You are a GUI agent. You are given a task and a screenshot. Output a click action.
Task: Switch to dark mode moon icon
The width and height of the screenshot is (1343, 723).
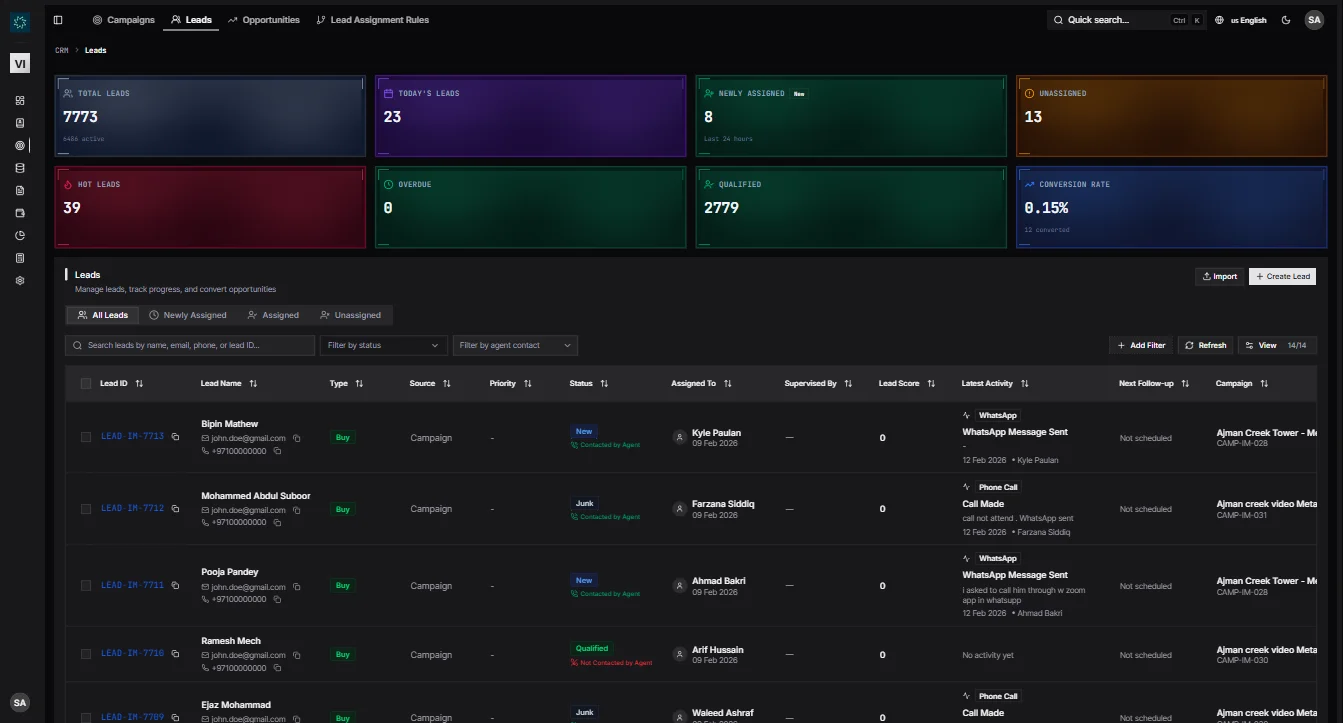[x=1286, y=20]
